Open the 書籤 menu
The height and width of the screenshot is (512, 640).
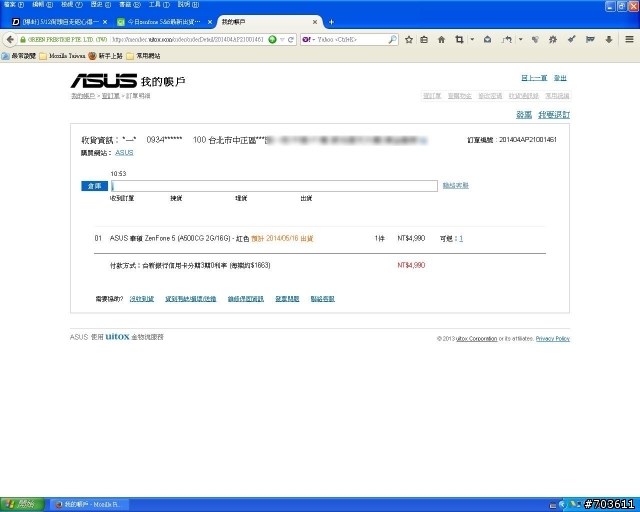(x=130, y=4)
